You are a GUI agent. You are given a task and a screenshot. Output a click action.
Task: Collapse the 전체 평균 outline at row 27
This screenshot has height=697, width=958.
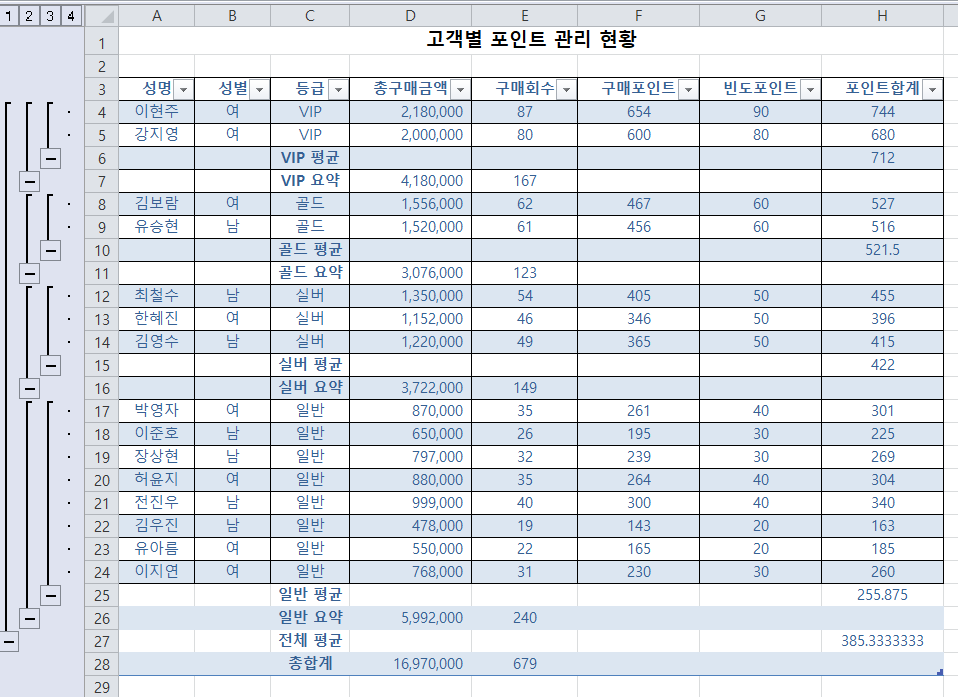pyautogui.click(x=9, y=641)
